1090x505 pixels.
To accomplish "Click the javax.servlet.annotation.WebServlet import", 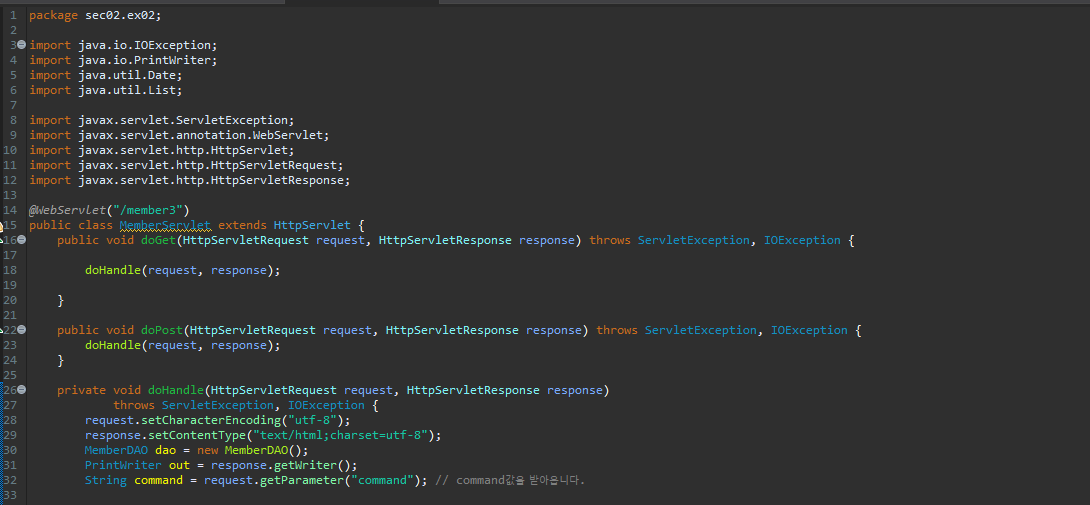I will click(x=200, y=135).
